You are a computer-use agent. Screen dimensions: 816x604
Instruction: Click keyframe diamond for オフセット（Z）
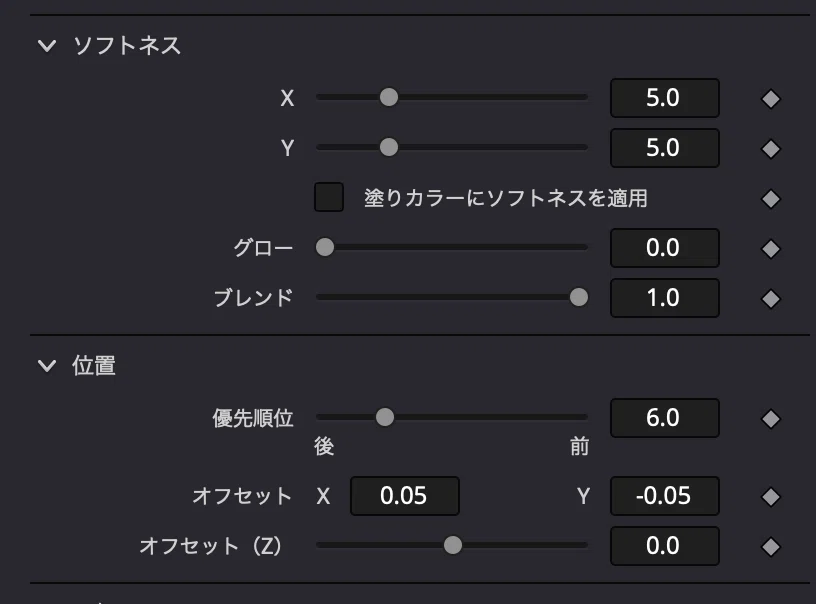pyautogui.click(x=770, y=546)
